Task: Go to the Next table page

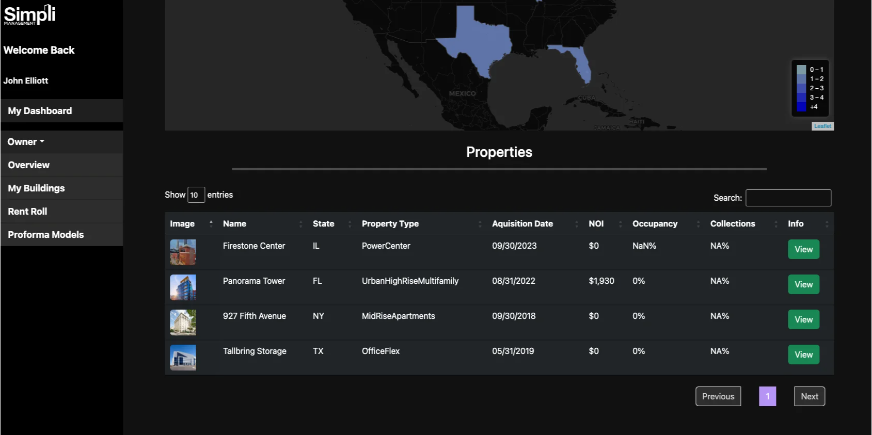Action: [x=809, y=397]
